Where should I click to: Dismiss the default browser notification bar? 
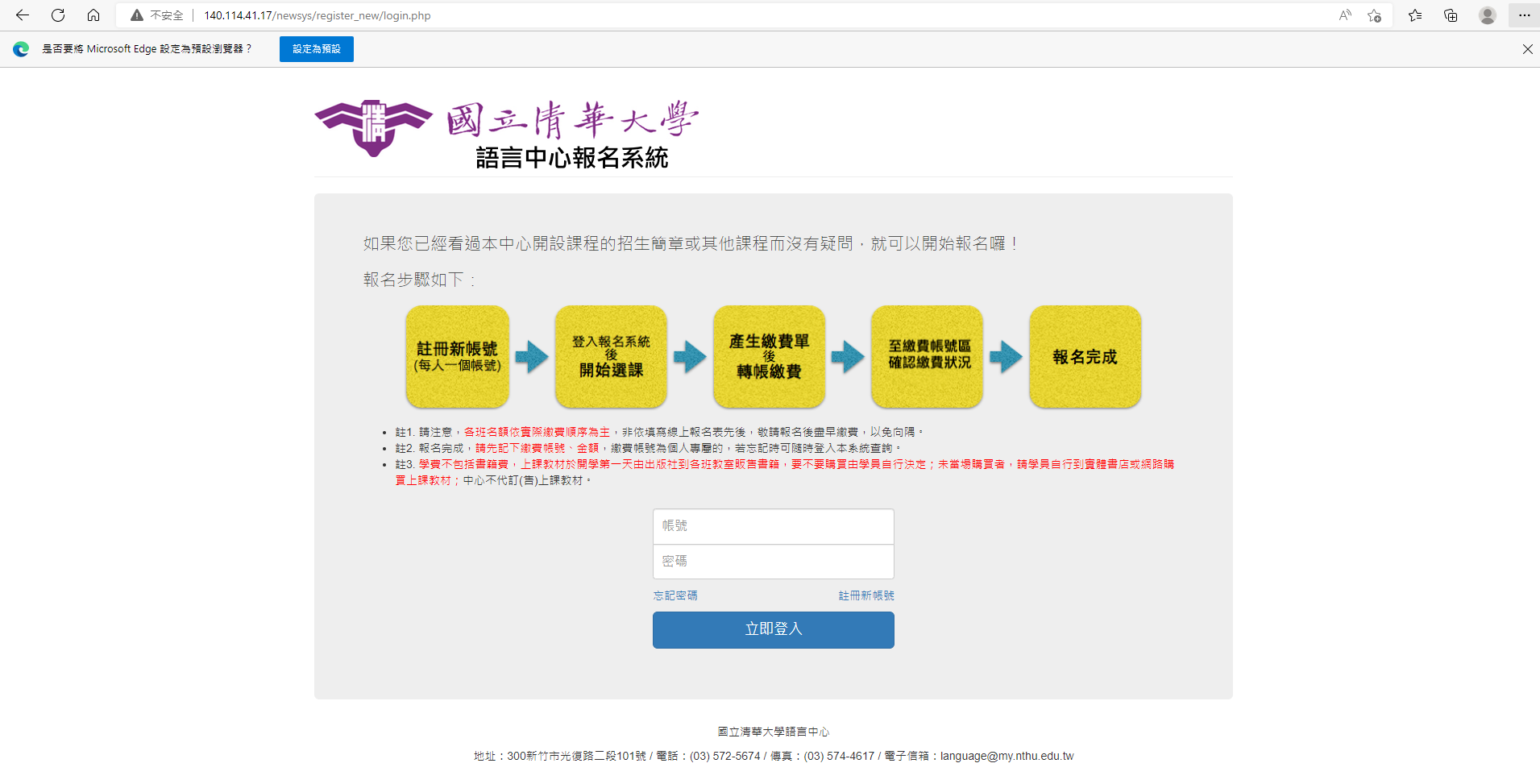[1527, 49]
